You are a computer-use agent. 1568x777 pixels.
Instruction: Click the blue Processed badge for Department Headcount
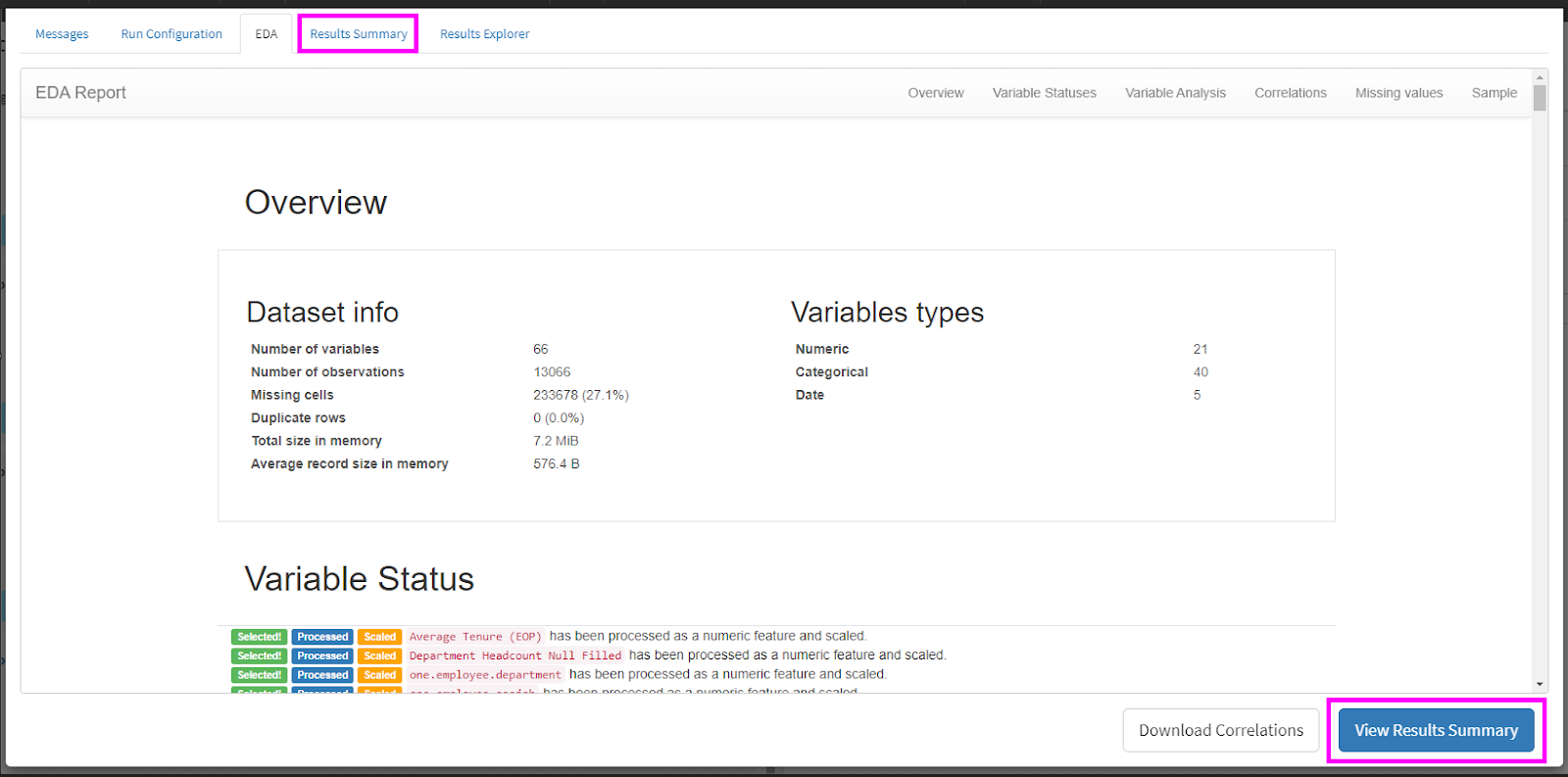tap(322, 656)
